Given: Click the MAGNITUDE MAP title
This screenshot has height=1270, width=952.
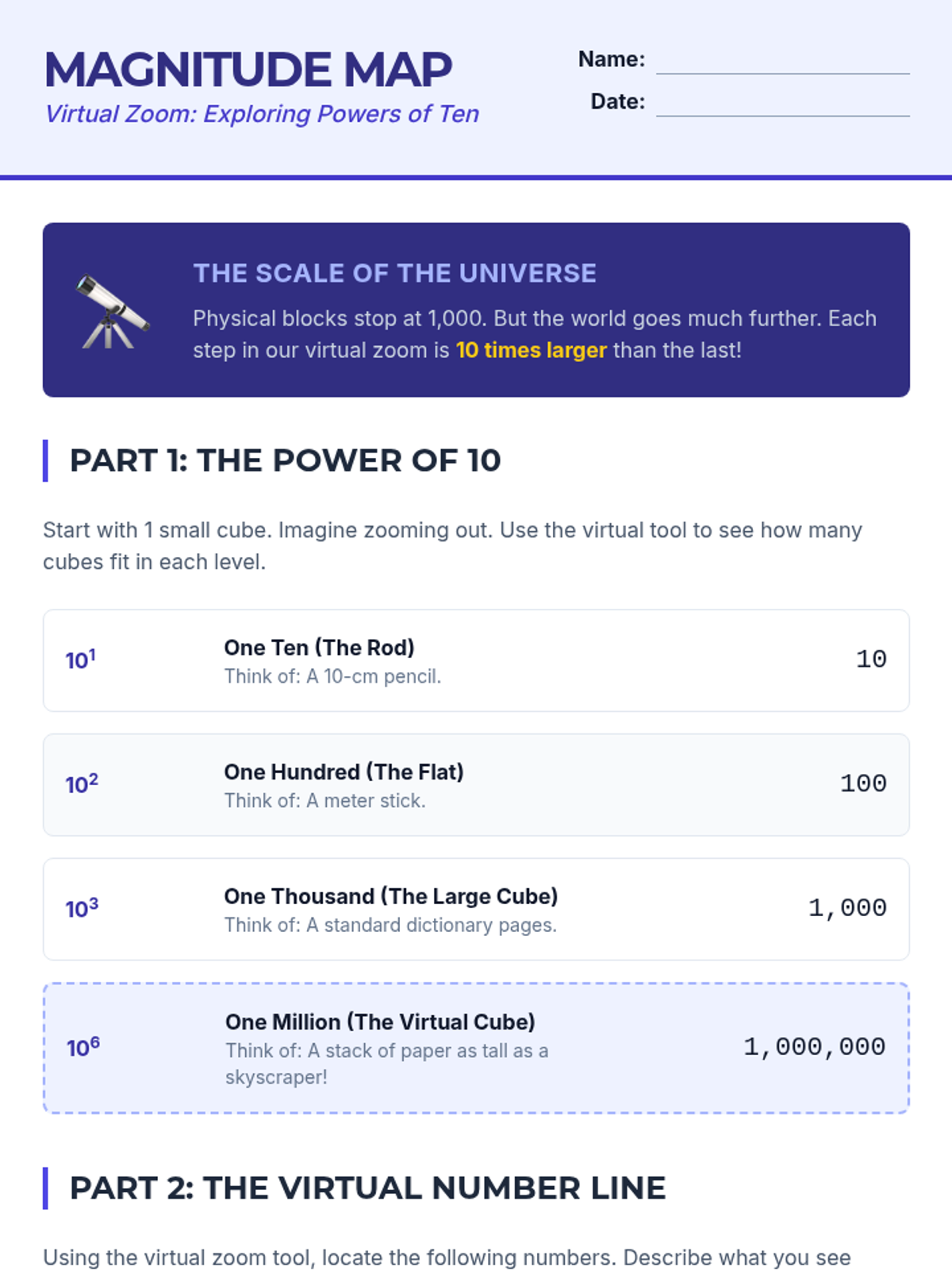Looking at the screenshot, I should 248,70.
